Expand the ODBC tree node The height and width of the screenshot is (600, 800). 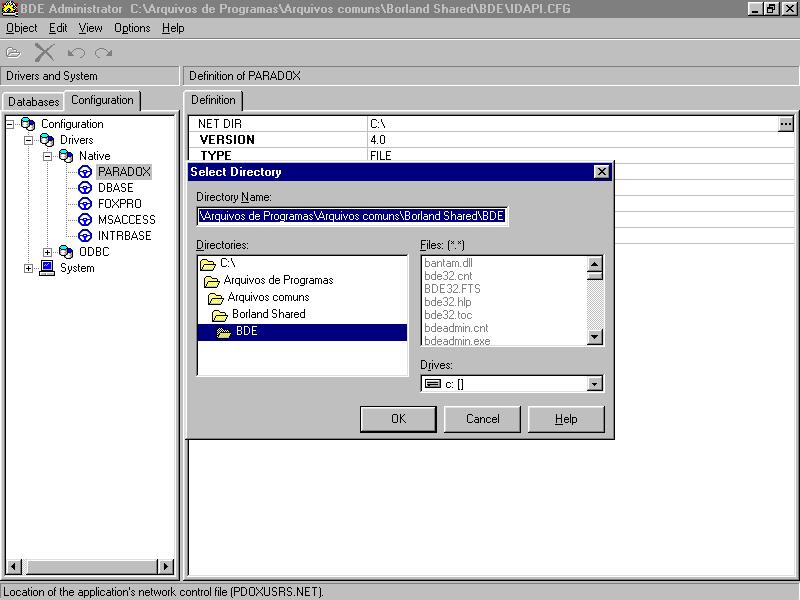(x=47, y=252)
